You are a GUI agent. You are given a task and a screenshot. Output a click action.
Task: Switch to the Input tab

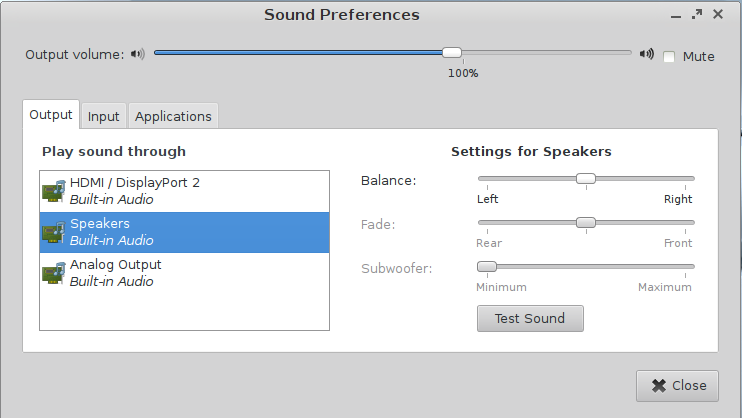click(103, 116)
